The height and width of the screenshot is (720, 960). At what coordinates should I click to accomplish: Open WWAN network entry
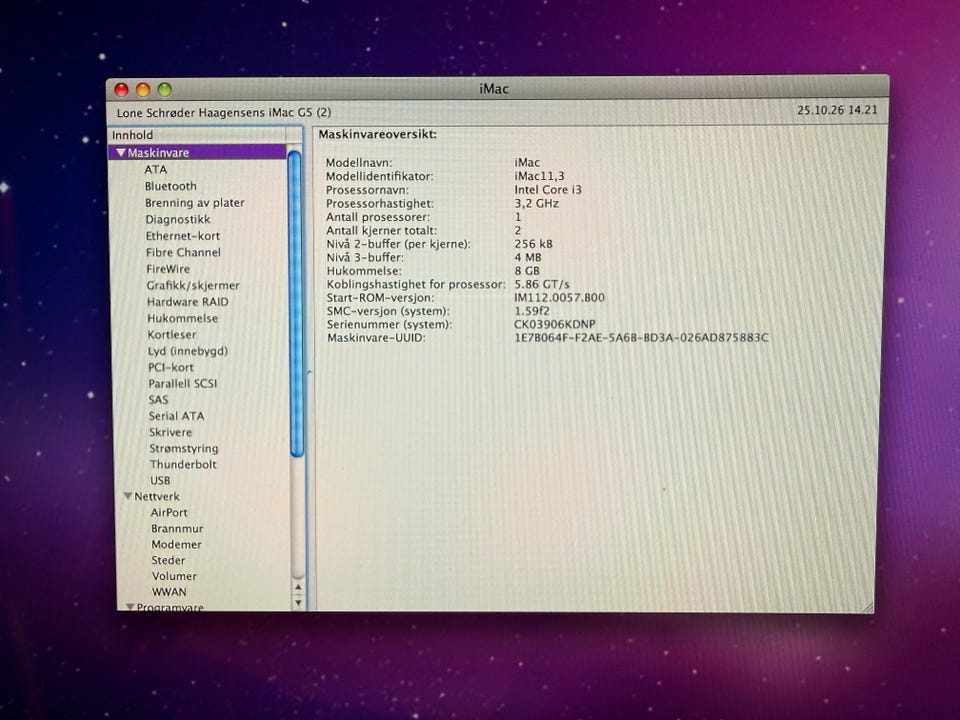pyautogui.click(x=169, y=592)
